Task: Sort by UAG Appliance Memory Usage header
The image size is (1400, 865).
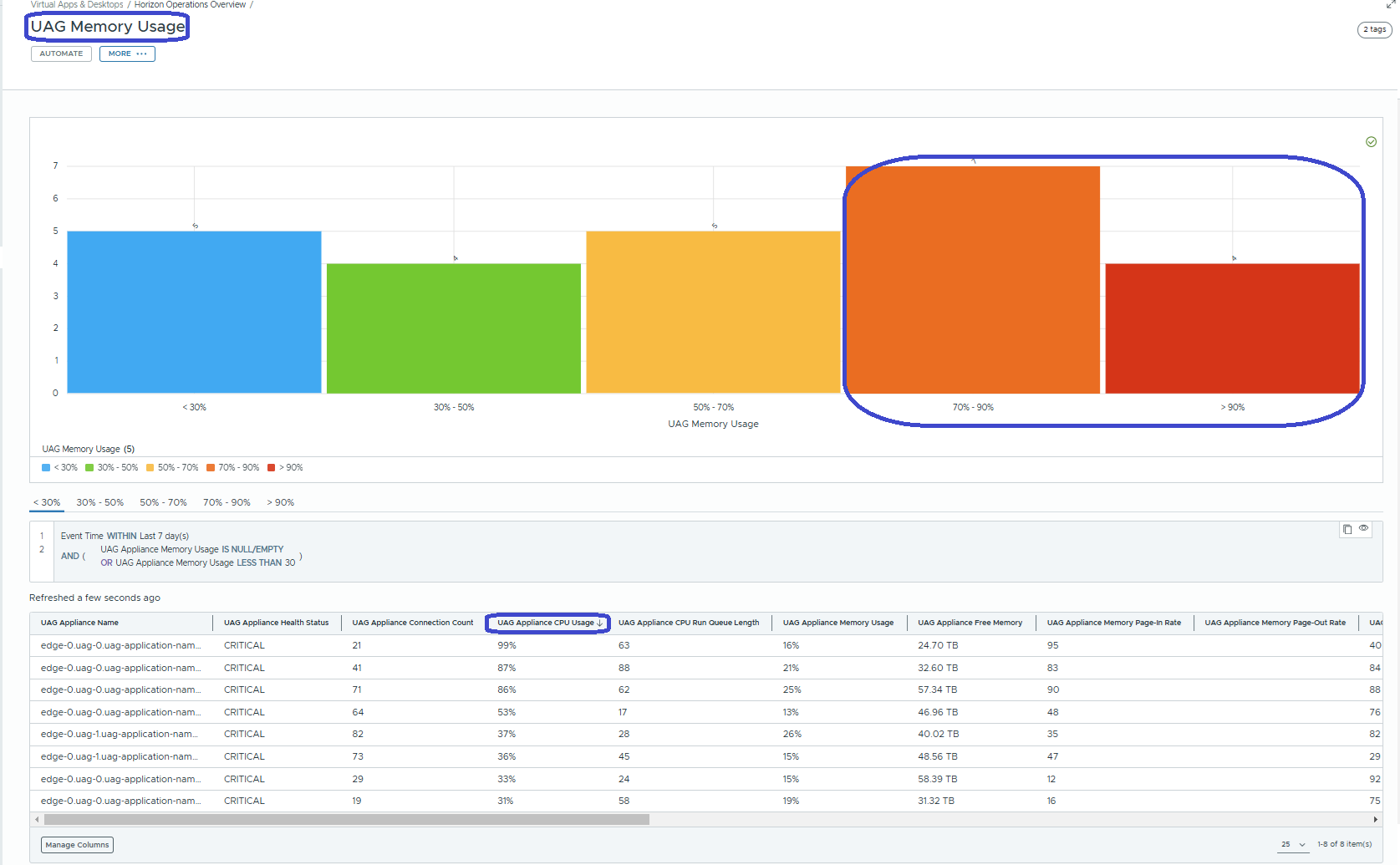Action: pos(838,623)
